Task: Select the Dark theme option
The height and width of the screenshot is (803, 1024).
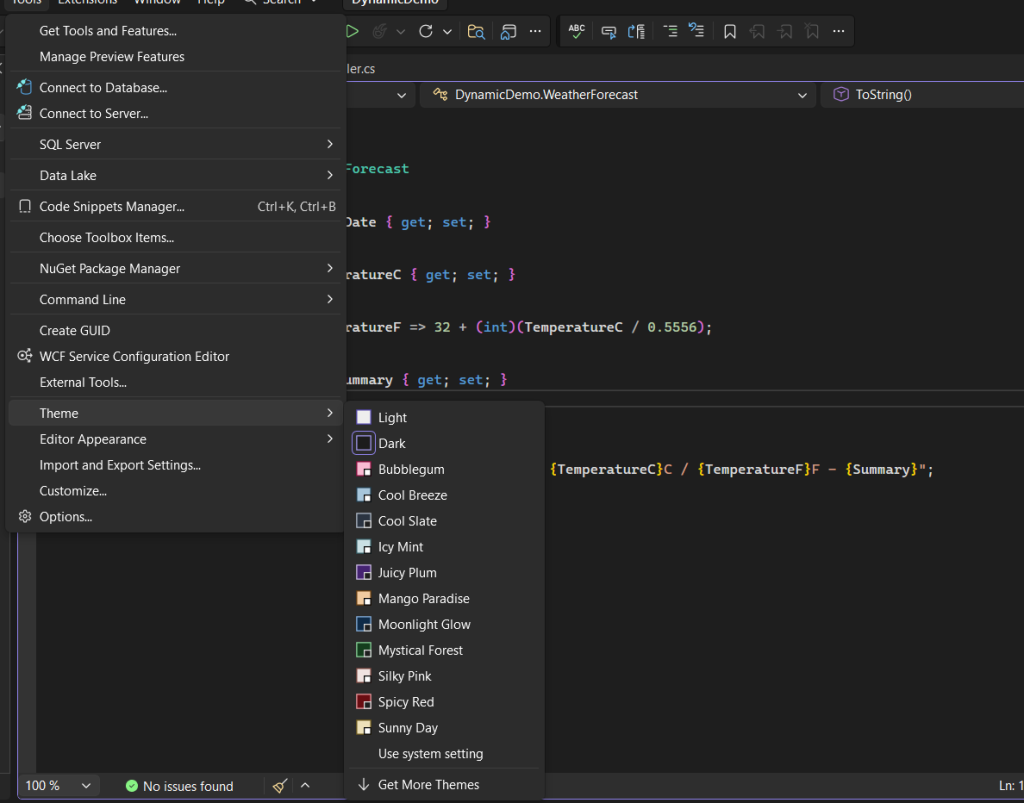Action: coord(444,443)
